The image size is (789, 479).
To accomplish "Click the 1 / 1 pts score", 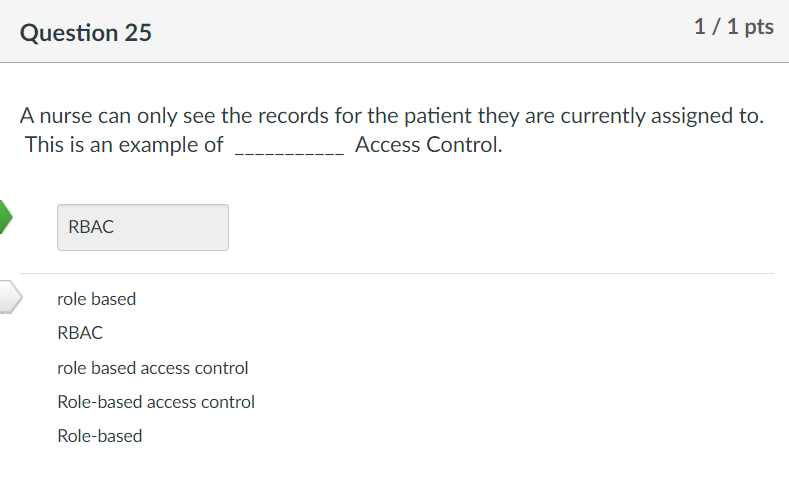I will coord(734,27).
